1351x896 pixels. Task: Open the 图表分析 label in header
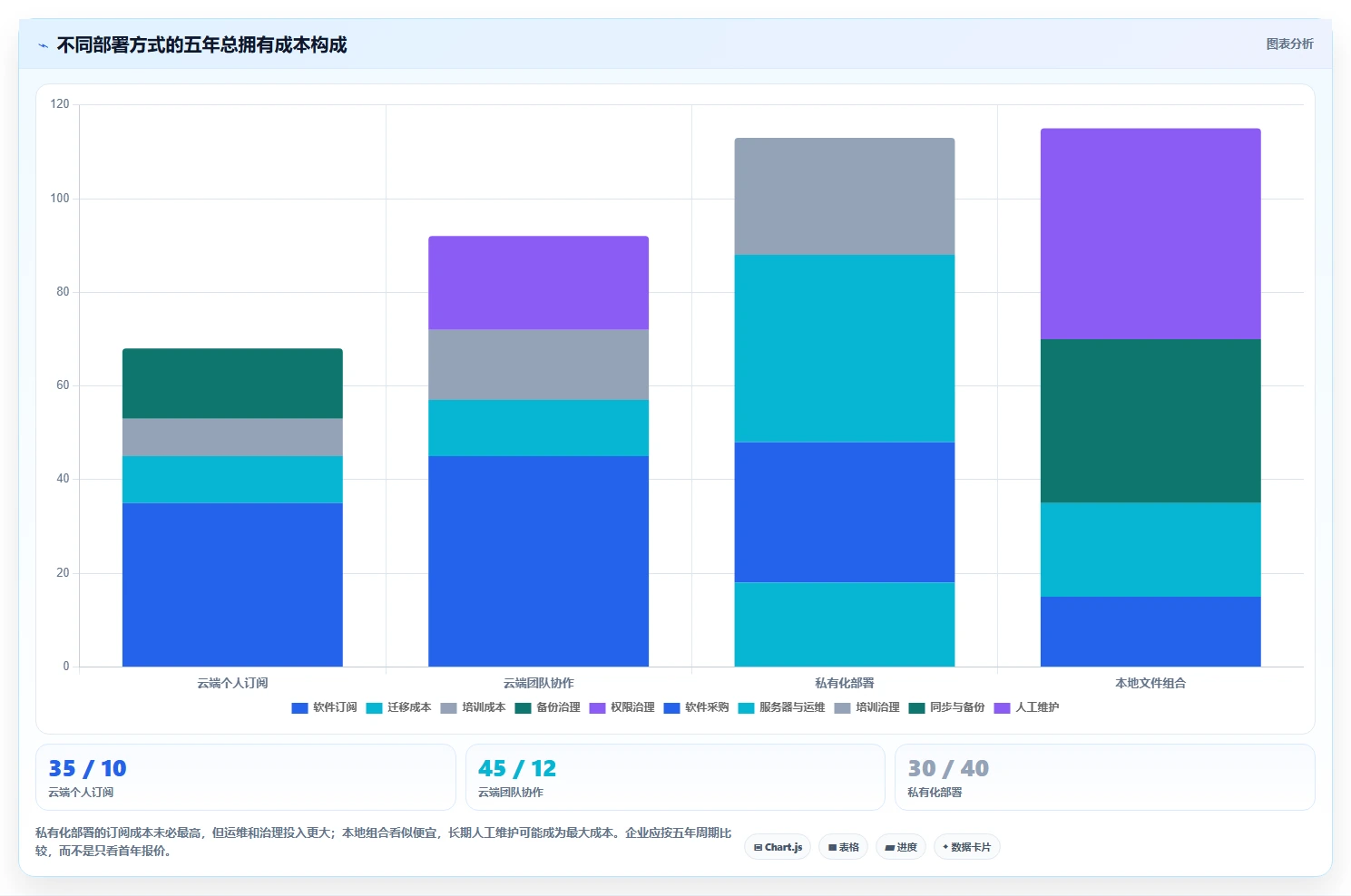point(1289,44)
